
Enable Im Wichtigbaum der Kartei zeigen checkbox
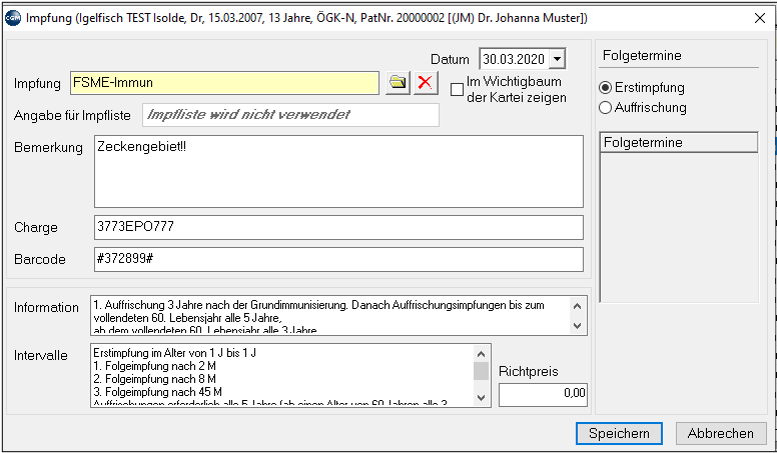tap(457, 90)
